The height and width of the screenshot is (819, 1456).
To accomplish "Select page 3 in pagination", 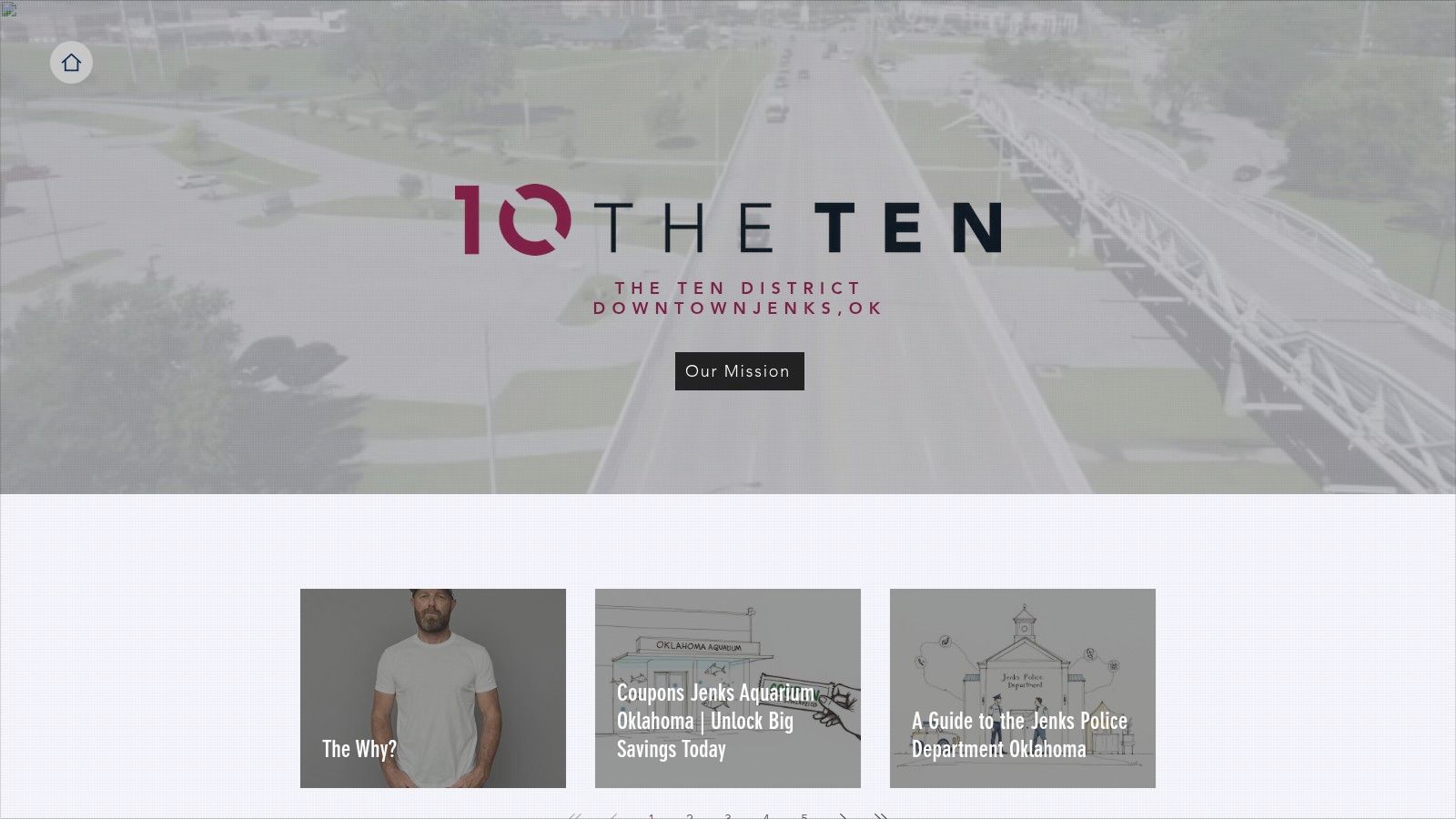I will point(728,815).
